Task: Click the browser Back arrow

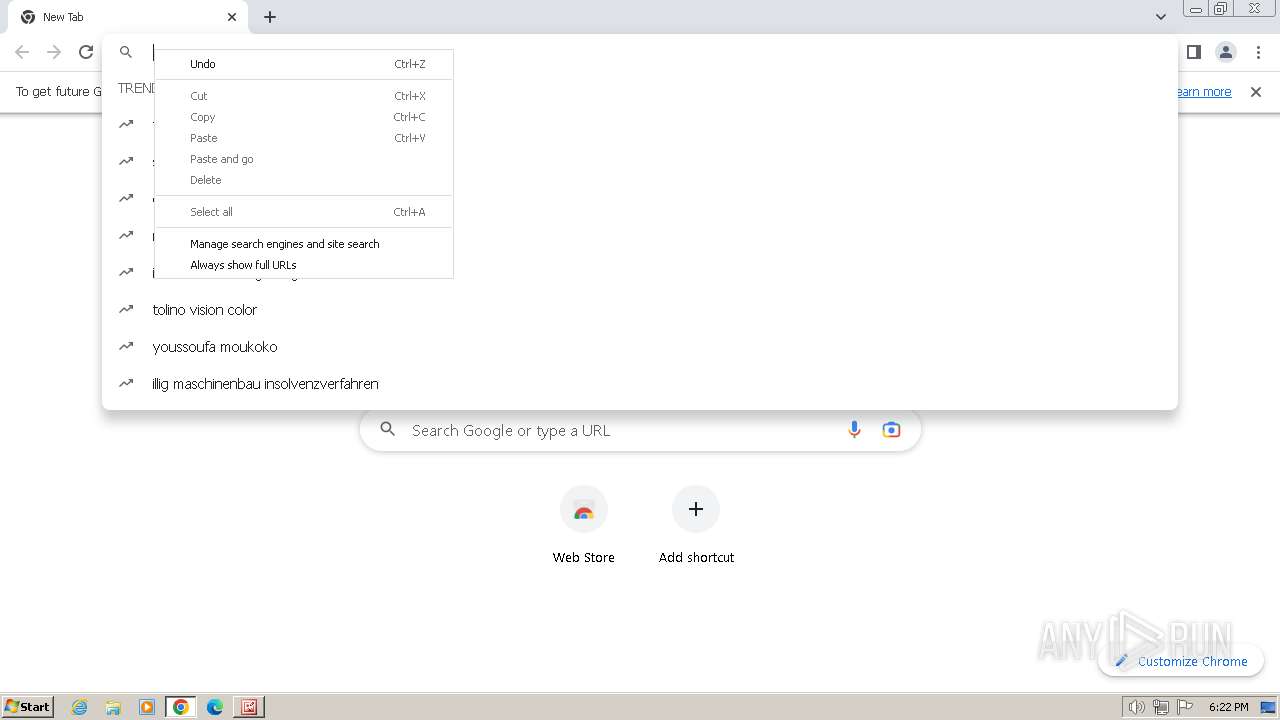Action: click(22, 52)
